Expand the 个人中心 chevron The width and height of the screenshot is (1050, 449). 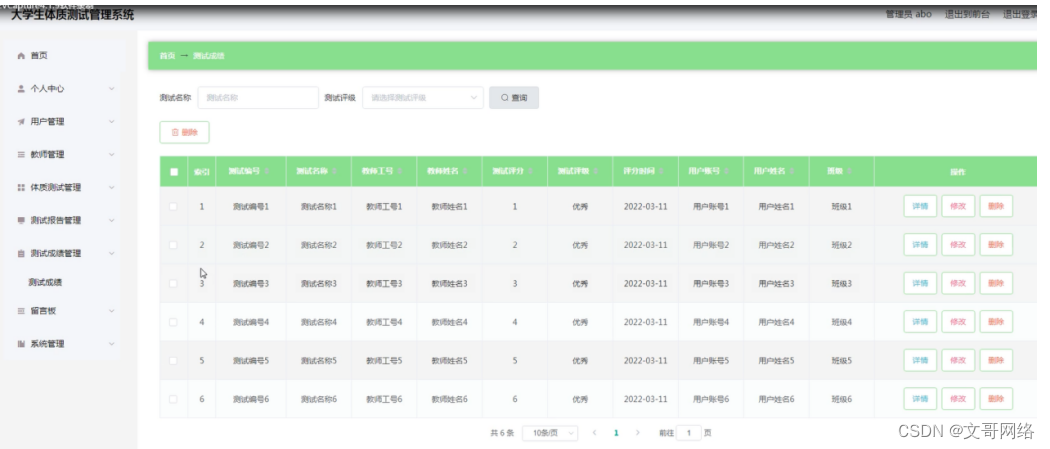click(112, 88)
